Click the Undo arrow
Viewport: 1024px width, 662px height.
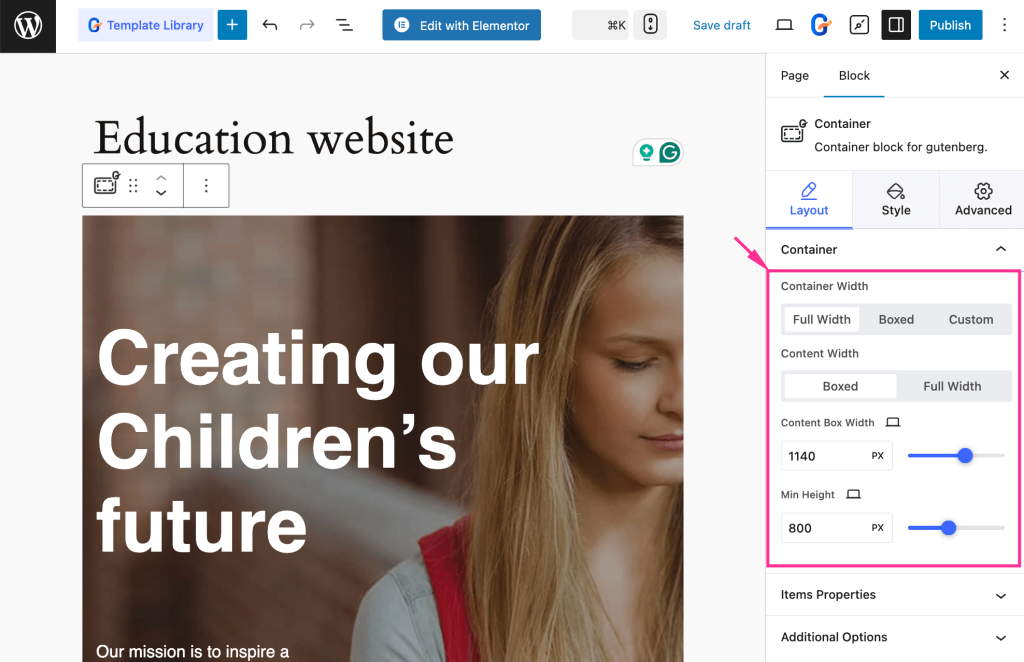269,24
